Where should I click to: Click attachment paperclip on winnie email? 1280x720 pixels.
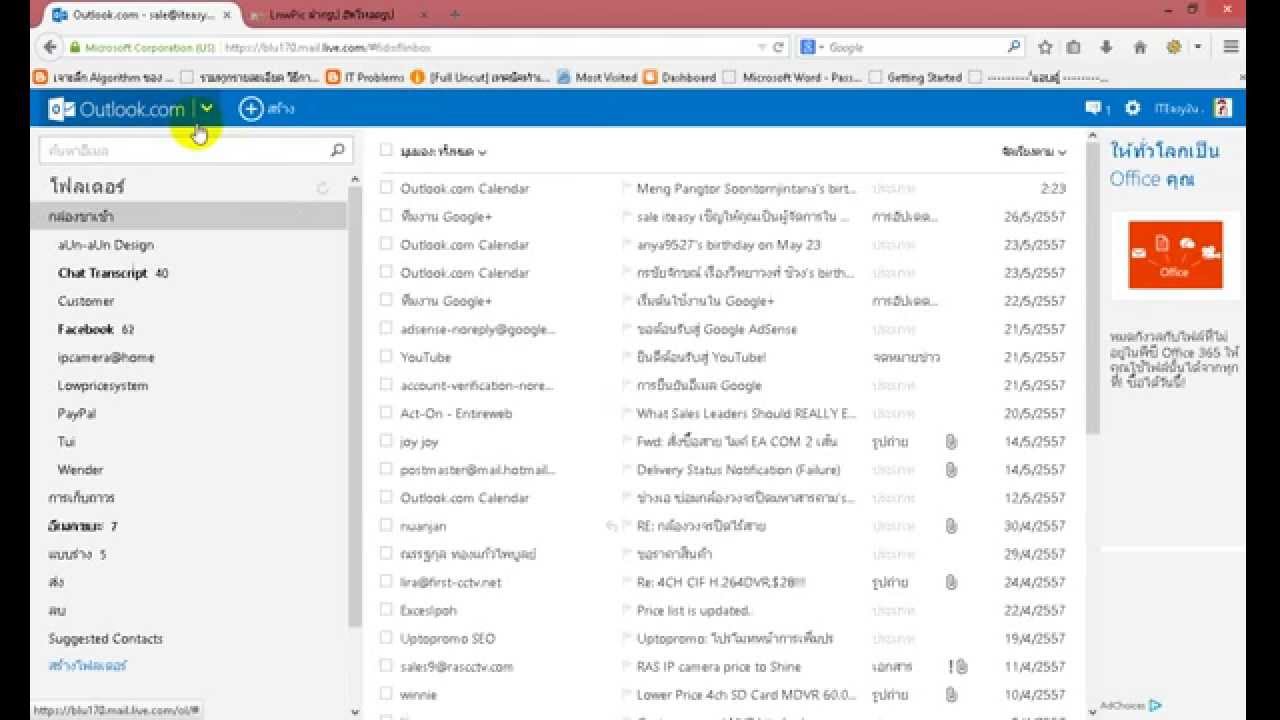(x=951, y=694)
